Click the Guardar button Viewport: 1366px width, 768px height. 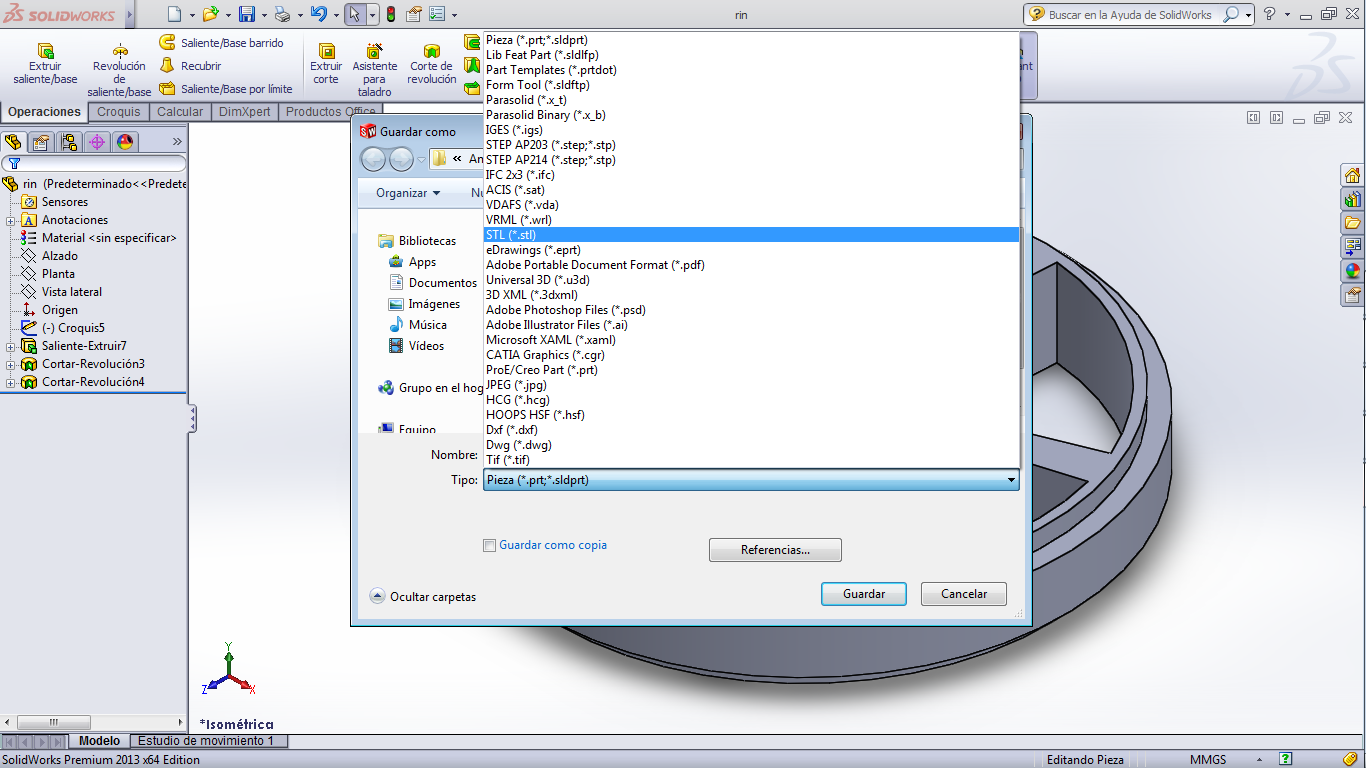pos(864,594)
